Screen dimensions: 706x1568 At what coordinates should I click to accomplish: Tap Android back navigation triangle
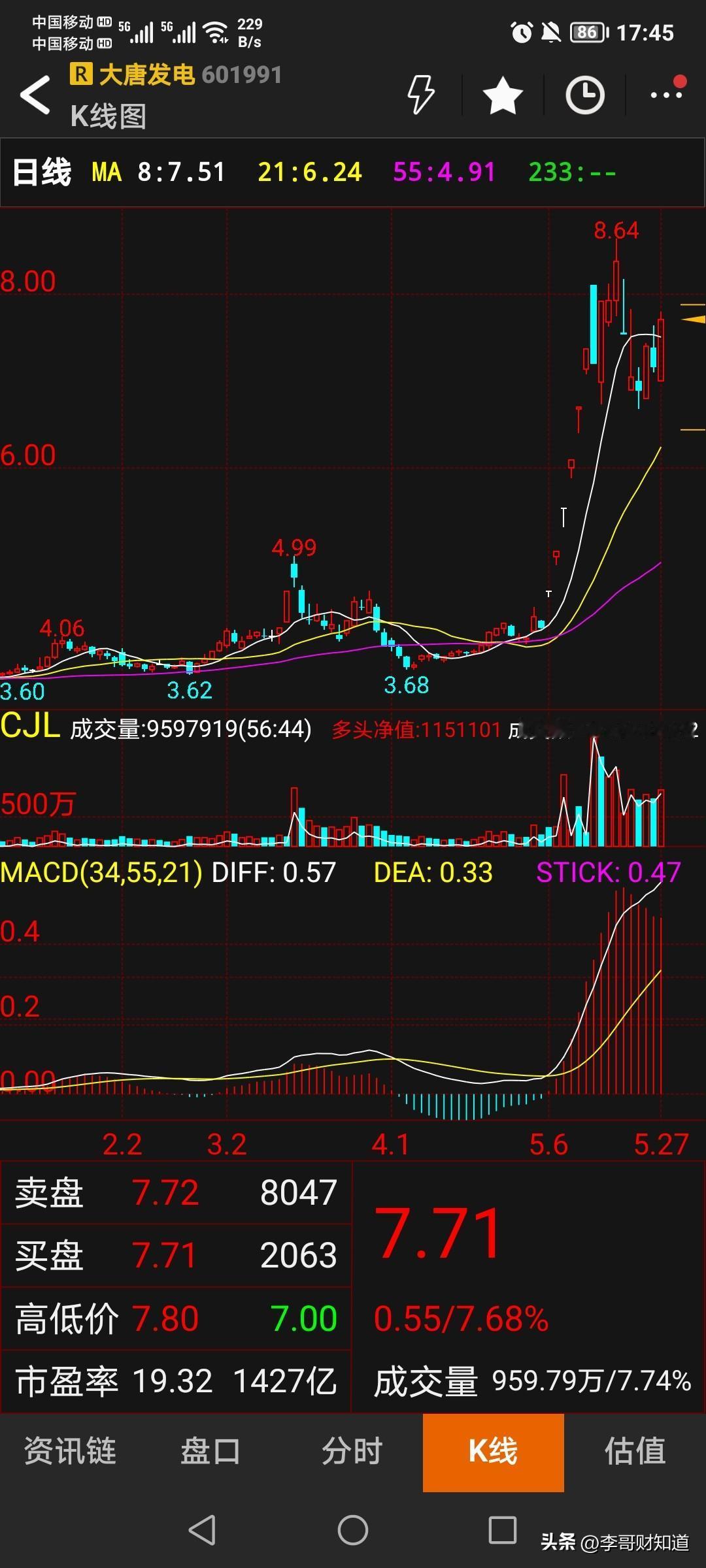pos(202,1529)
